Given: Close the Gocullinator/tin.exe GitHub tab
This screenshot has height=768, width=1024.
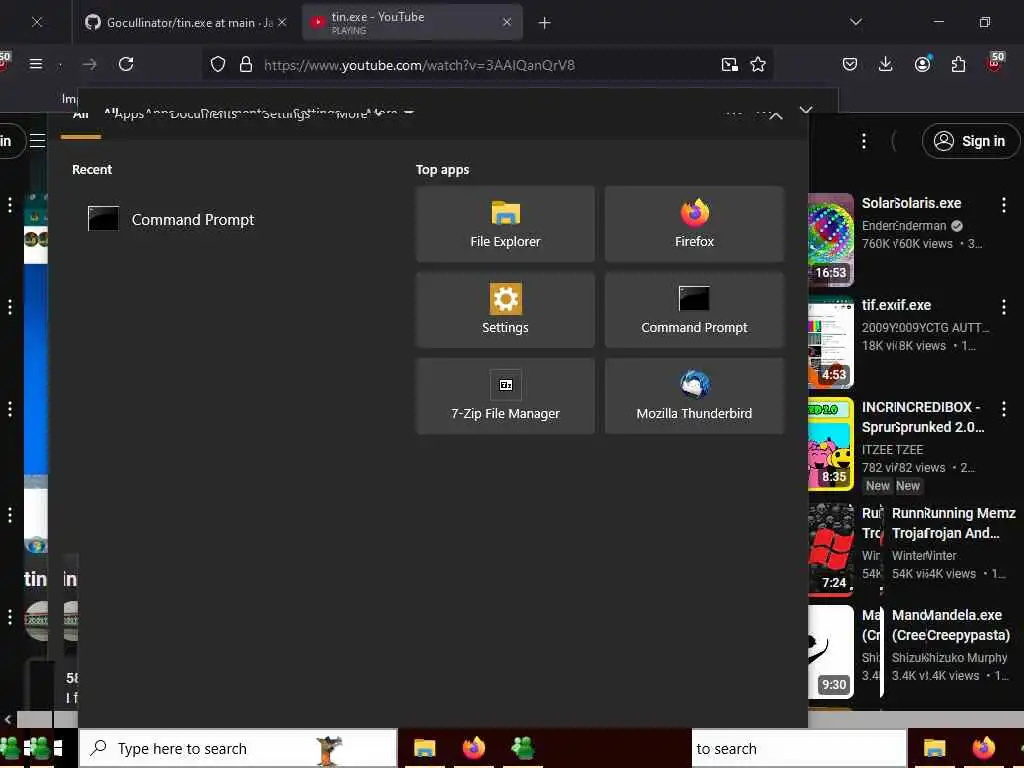Looking at the screenshot, I should (282, 22).
